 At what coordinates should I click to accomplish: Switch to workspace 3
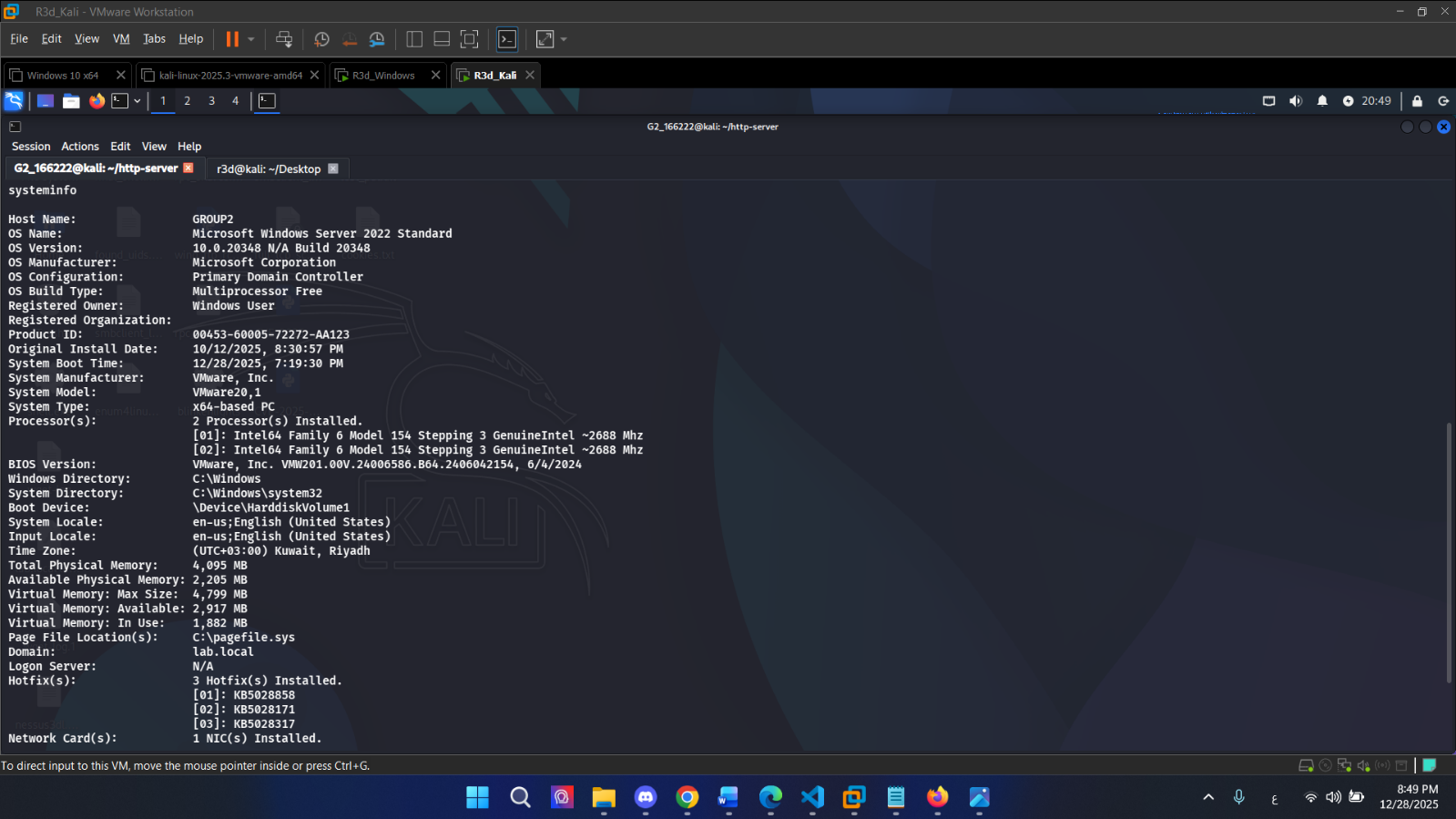point(211,101)
